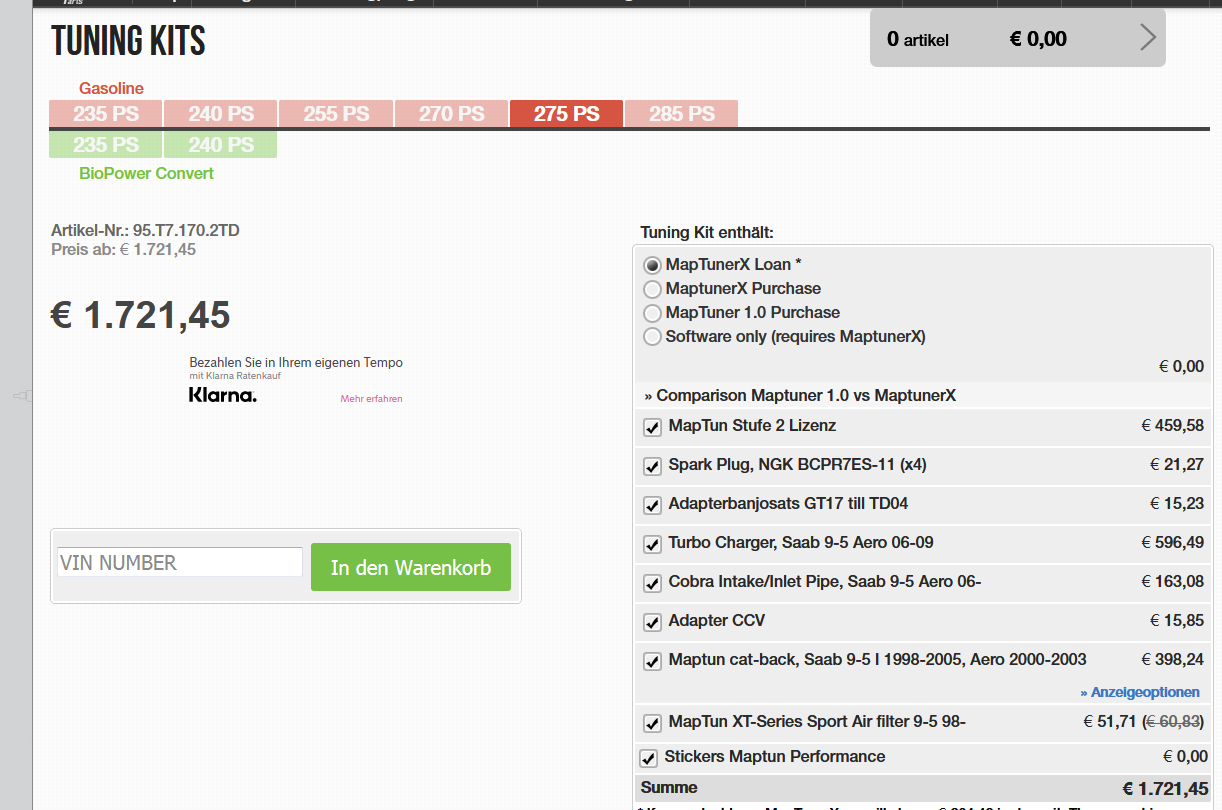Image resolution: width=1222 pixels, height=810 pixels.
Task: Uncheck Adapterbanjosats GT17 till TD04
Action: (x=653, y=505)
